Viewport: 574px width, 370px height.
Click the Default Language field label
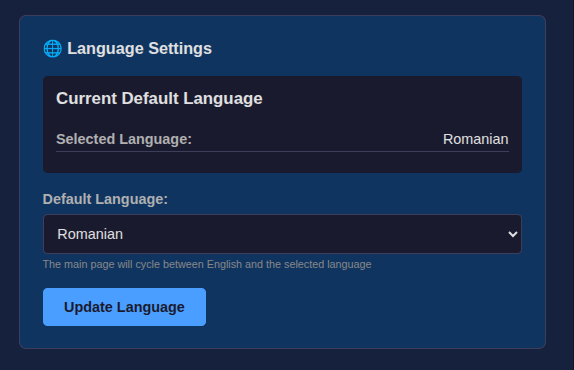click(x=105, y=199)
